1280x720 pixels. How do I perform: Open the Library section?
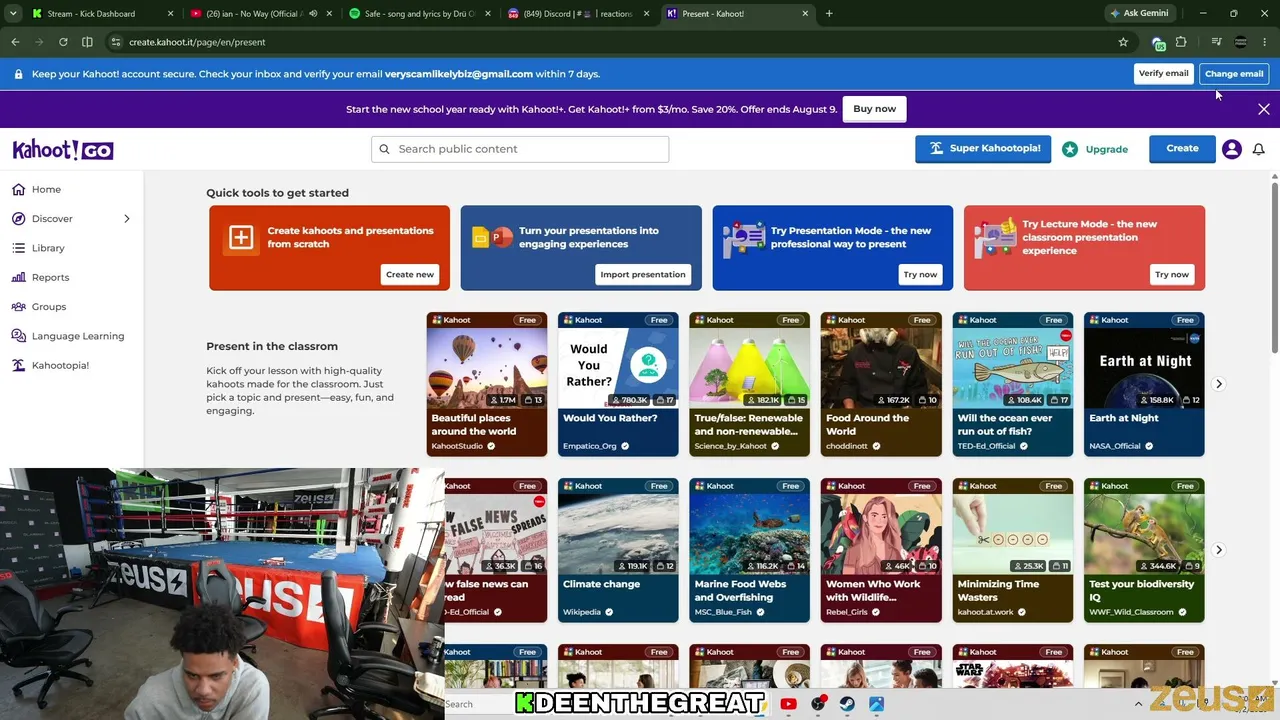tap(48, 248)
